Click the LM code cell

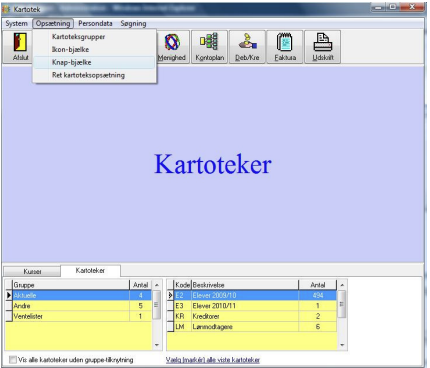[183, 327]
